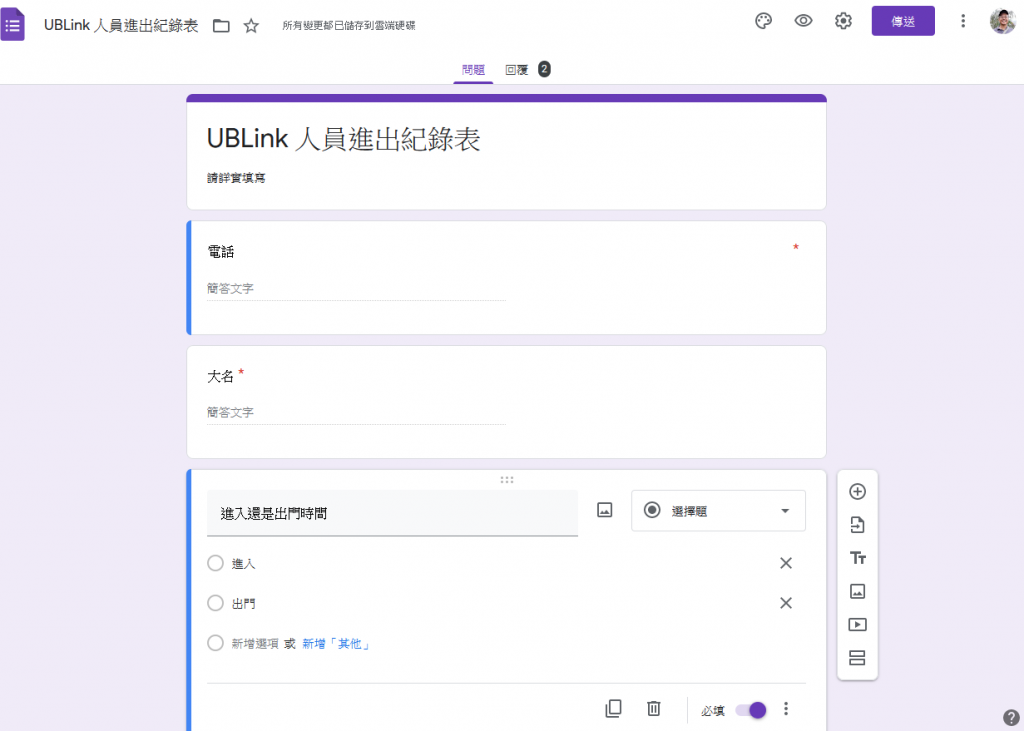The height and width of the screenshot is (731, 1024).
Task: Open the top-right more options menu
Action: click(963, 21)
